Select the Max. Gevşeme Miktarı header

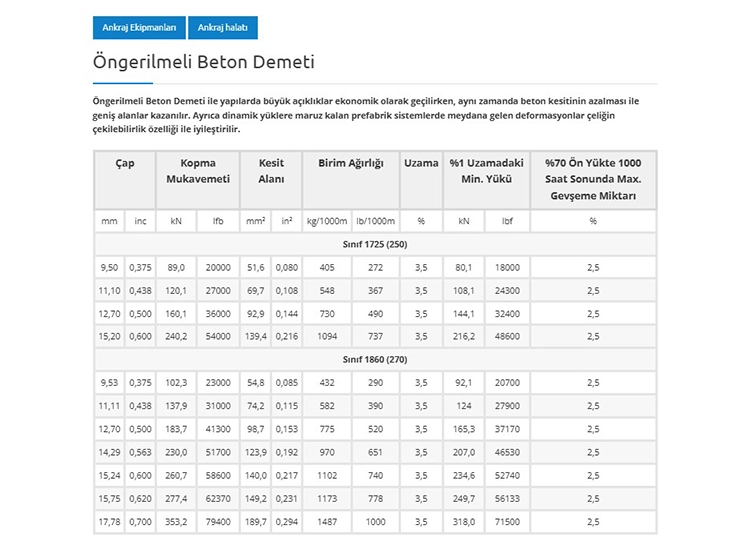tap(593, 179)
